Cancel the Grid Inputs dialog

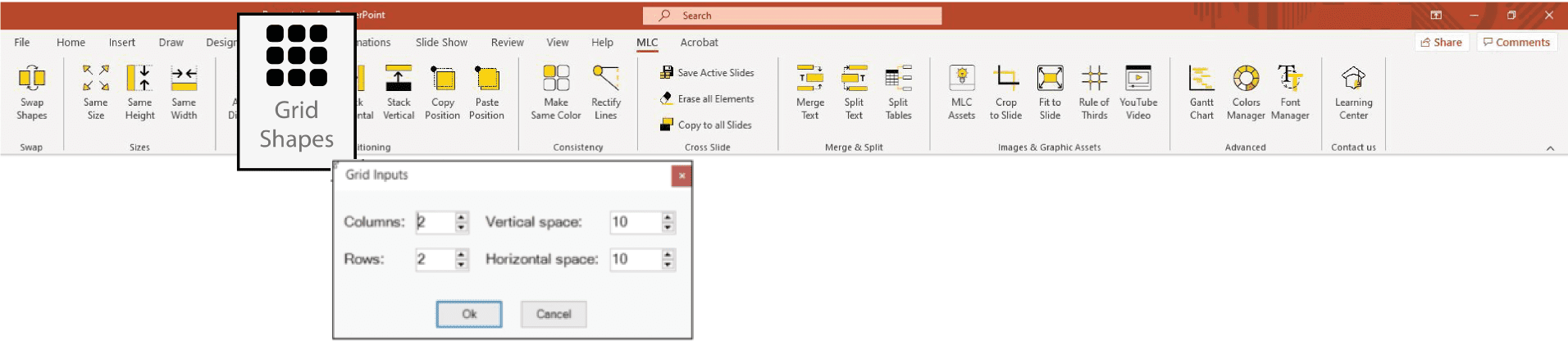pos(554,314)
